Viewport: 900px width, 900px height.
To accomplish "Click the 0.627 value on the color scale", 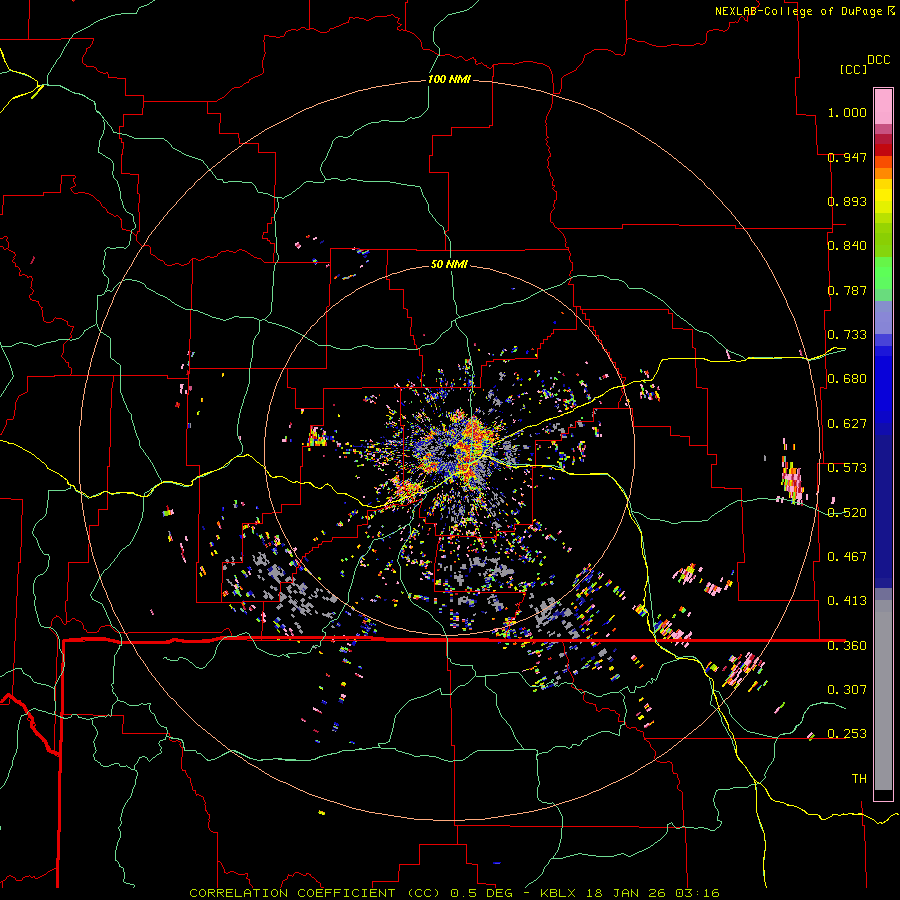I will point(847,424).
